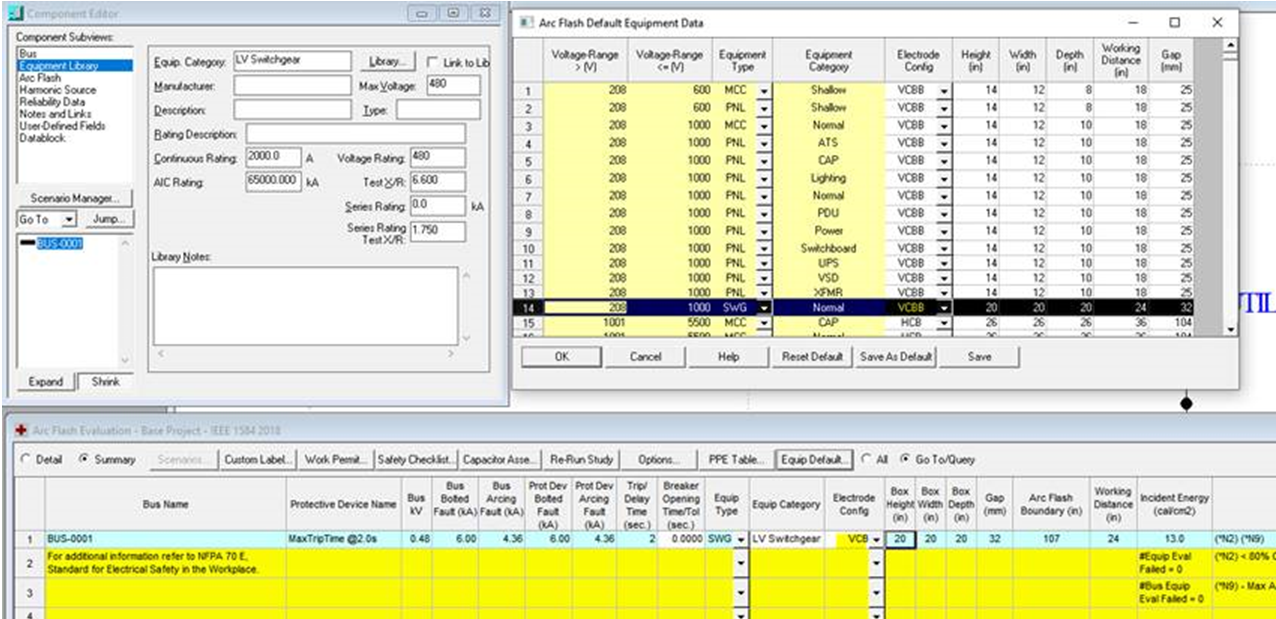This screenshot has width=1276, height=619.
Task: Click the Continuous Rating input field
Action: [x=273, y=158]
